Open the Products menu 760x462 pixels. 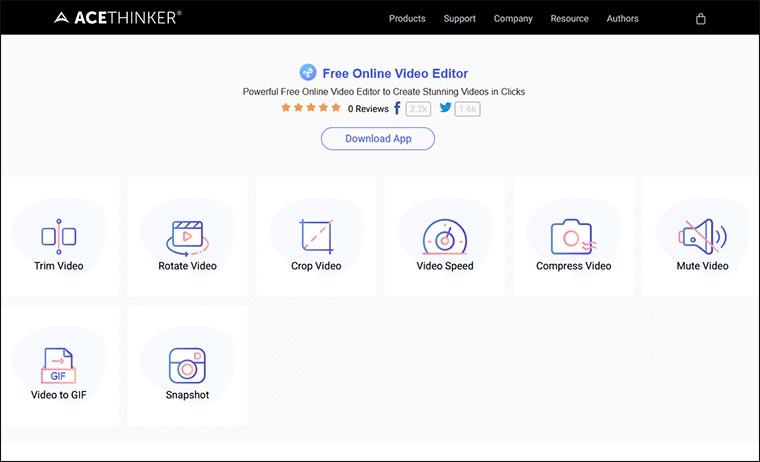[x=407, y=18]
